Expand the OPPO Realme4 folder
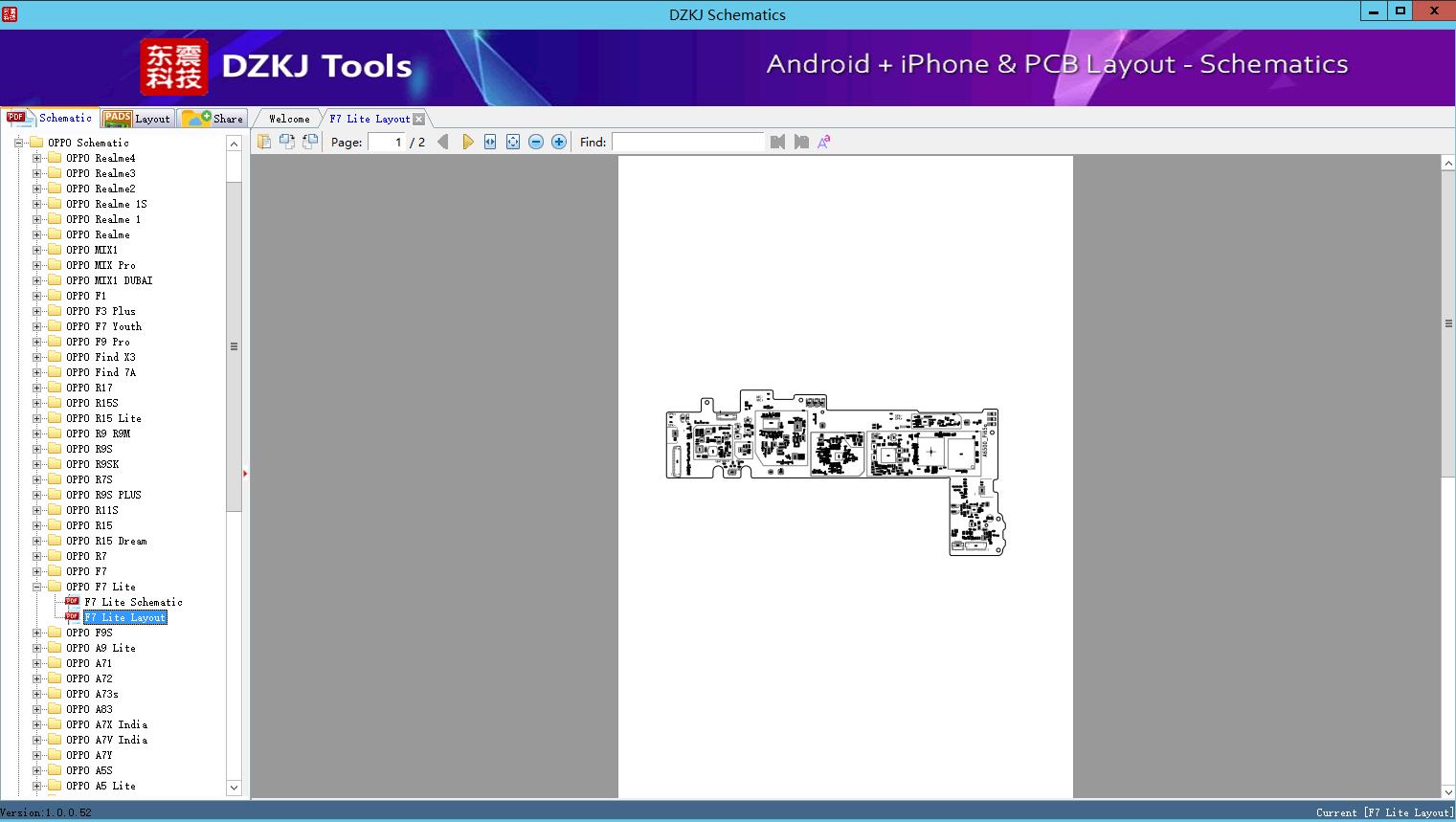Image resolution: width=1456 pixels, height=822 pixels. tap(36, 158)
